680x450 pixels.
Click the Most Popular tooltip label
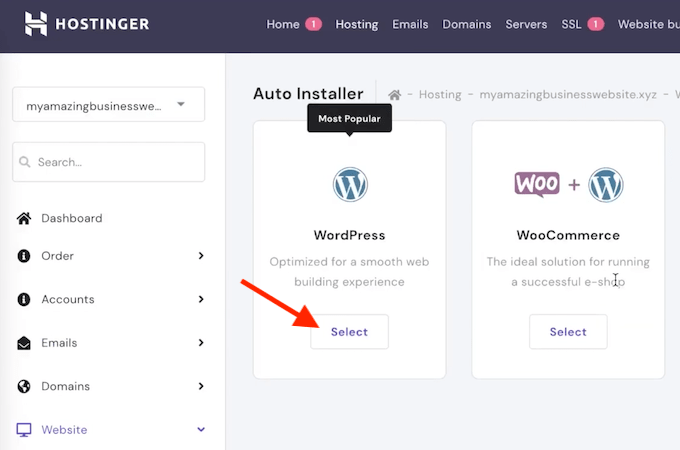click(x=350, y=118)
